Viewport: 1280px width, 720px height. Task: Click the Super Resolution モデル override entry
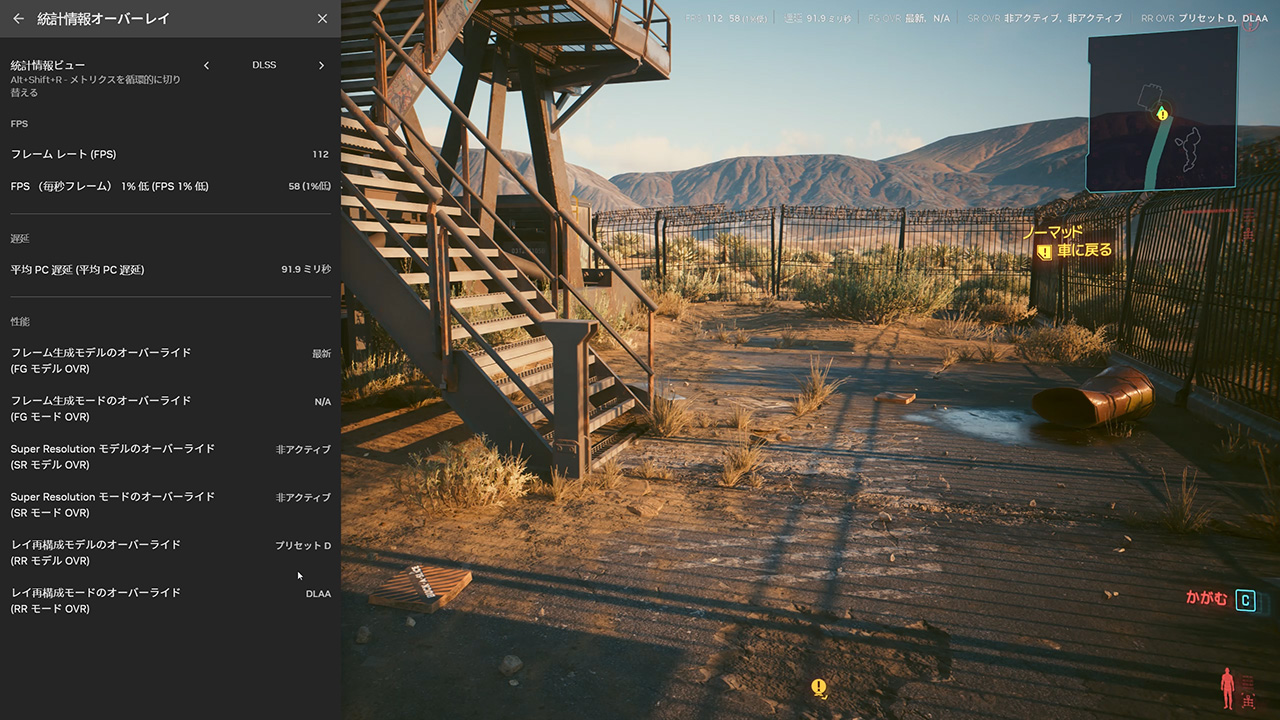(112, 456)
